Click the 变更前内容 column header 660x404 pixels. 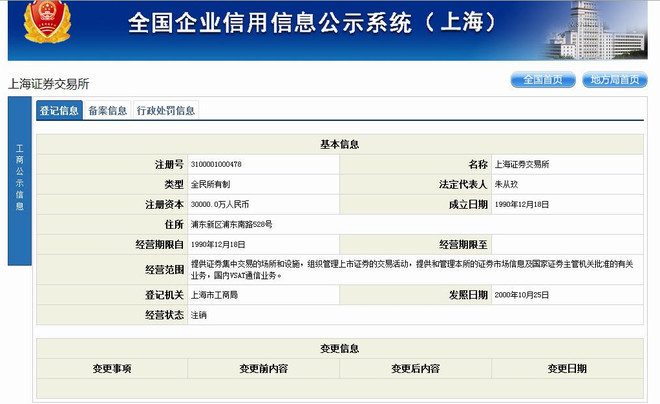pos(263,369)
